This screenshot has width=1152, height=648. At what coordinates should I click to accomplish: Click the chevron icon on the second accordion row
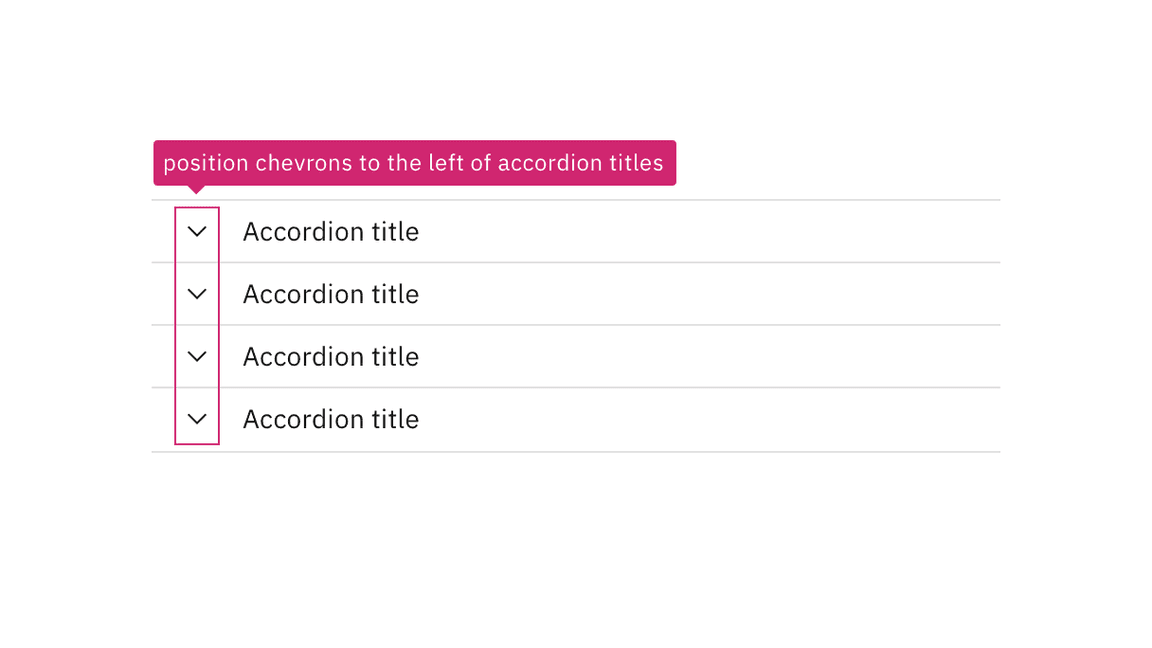(x=197, y=293)
